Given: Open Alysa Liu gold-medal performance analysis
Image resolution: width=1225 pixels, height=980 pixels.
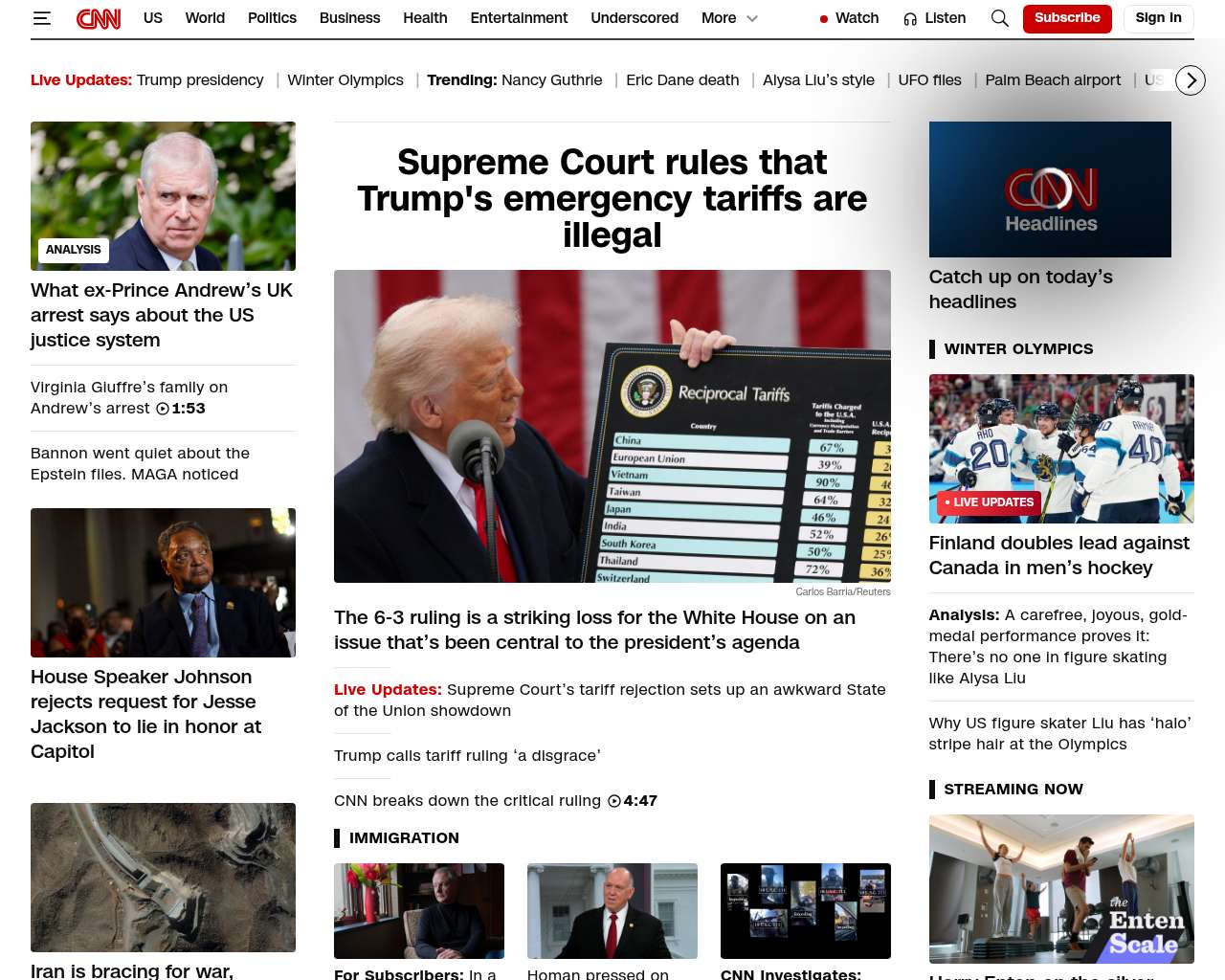Looking at the screenshot, I should (1058, 647).
